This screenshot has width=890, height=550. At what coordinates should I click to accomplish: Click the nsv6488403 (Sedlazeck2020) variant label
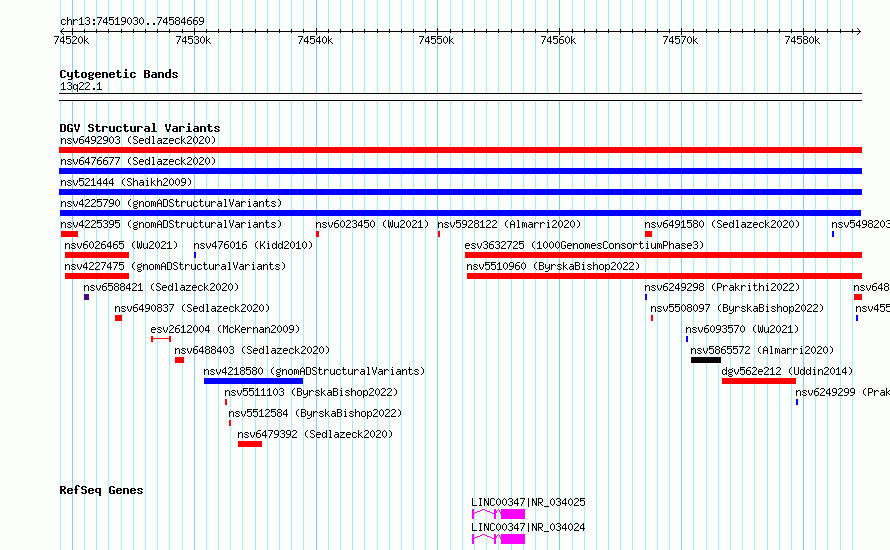click(252, 350)
